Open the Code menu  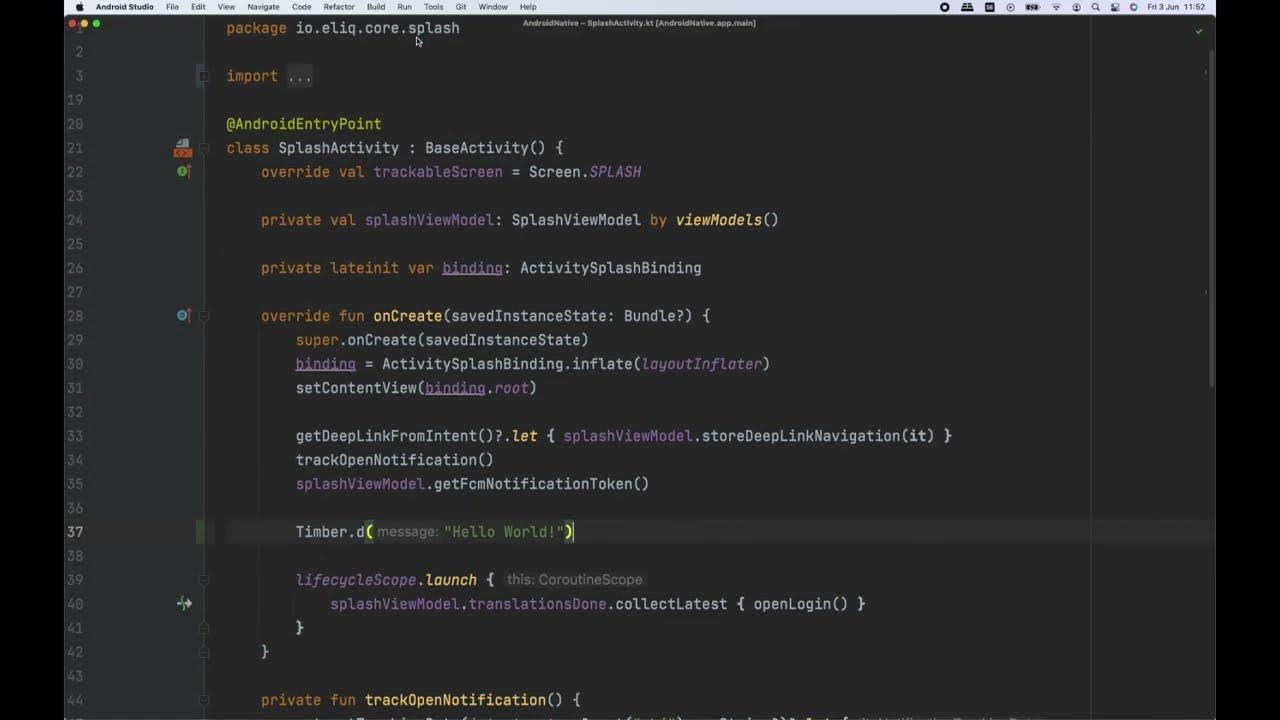tap(301, 7)
